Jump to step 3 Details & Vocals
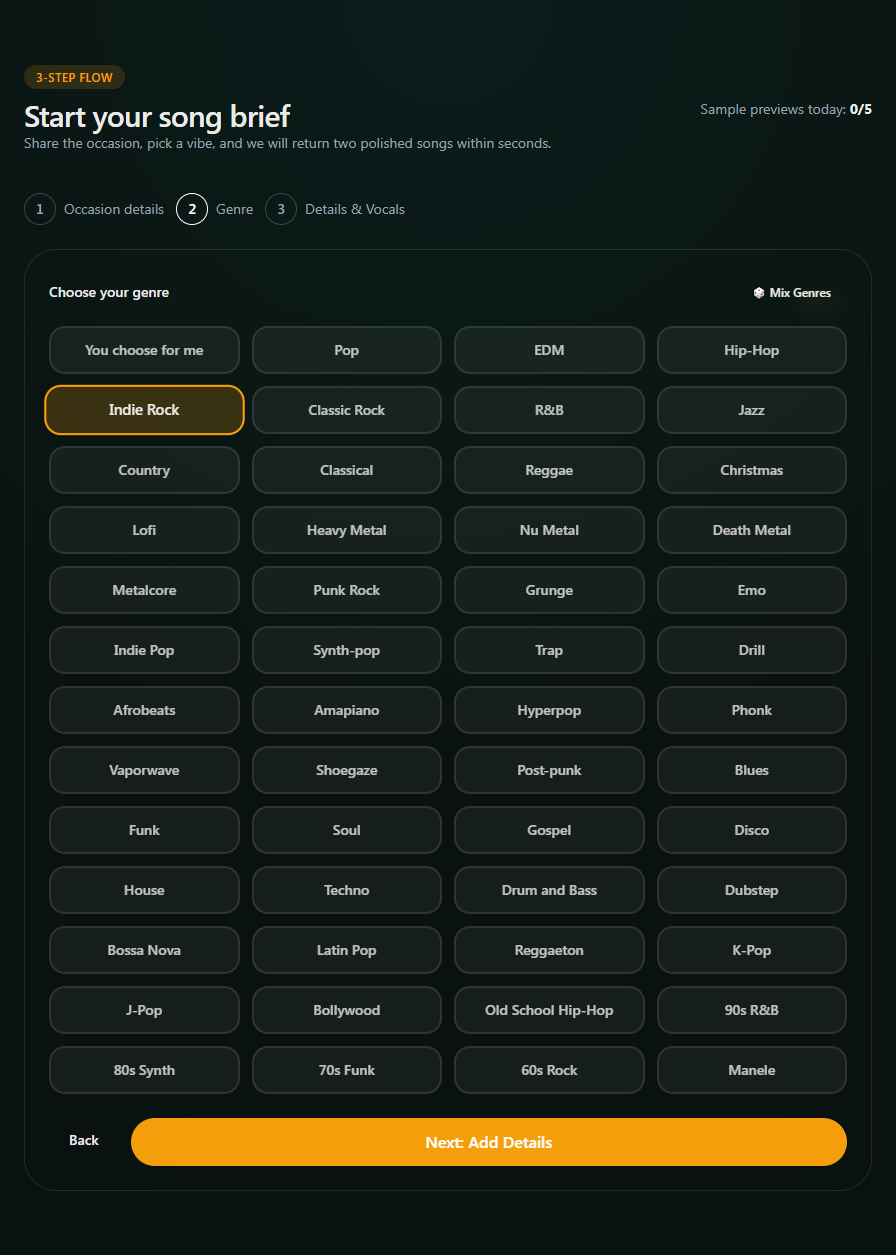Screen dimensions: 896x1255 (x=335, y=209)
